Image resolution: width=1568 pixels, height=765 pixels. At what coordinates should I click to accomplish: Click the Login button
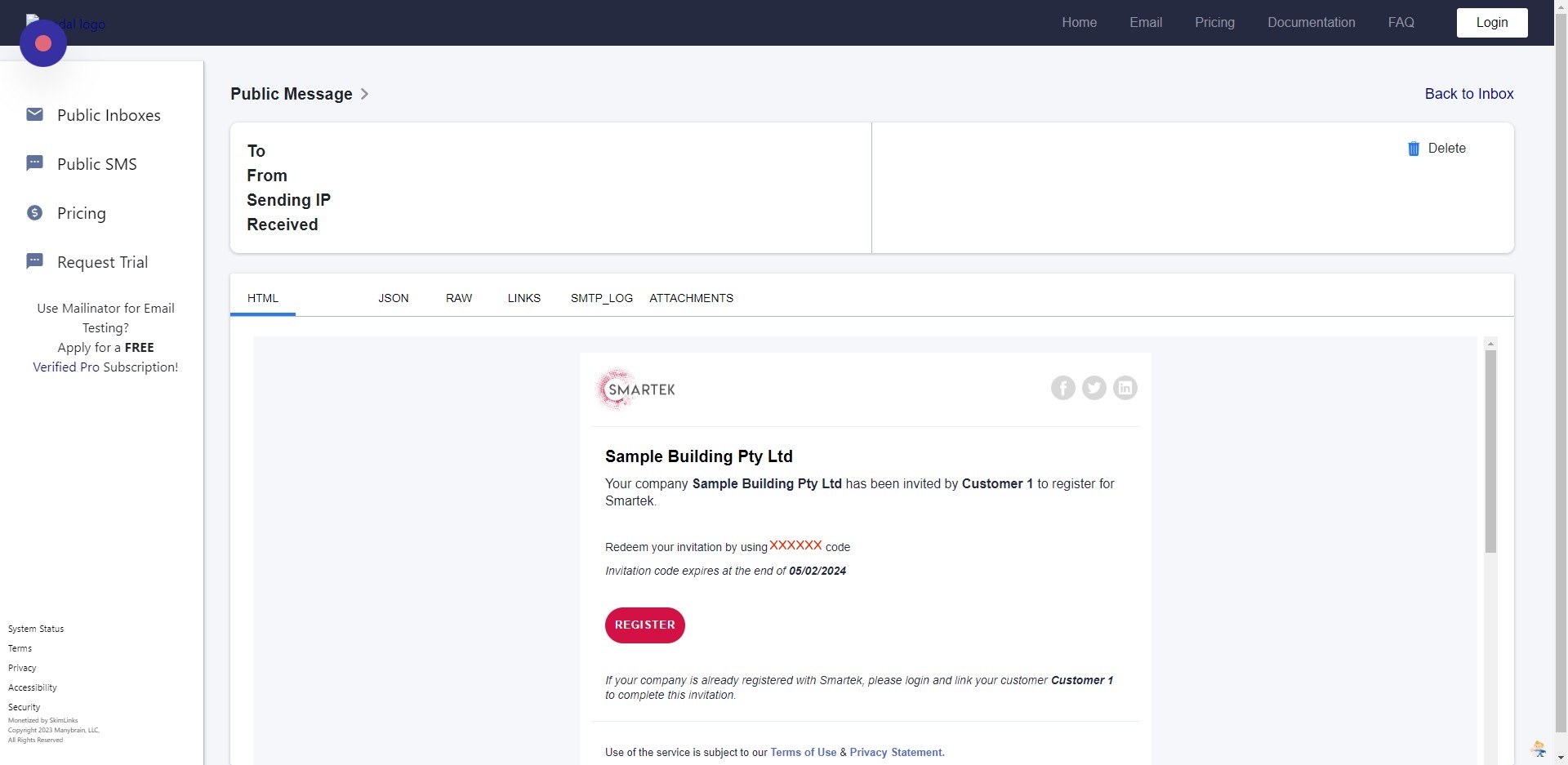coord(1492,23)
